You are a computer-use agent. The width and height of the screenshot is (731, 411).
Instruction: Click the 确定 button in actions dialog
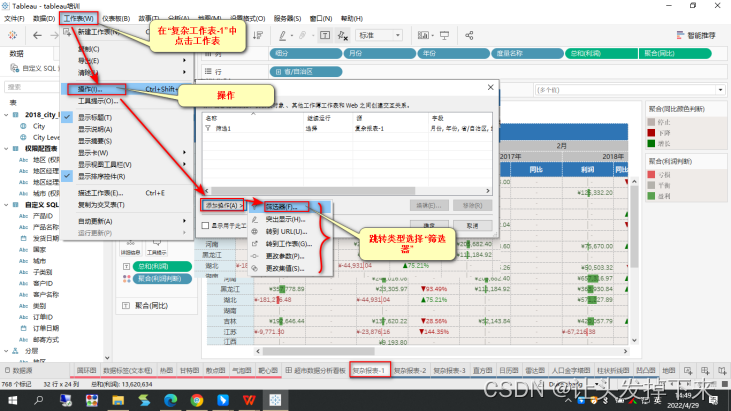coord(429,226)
